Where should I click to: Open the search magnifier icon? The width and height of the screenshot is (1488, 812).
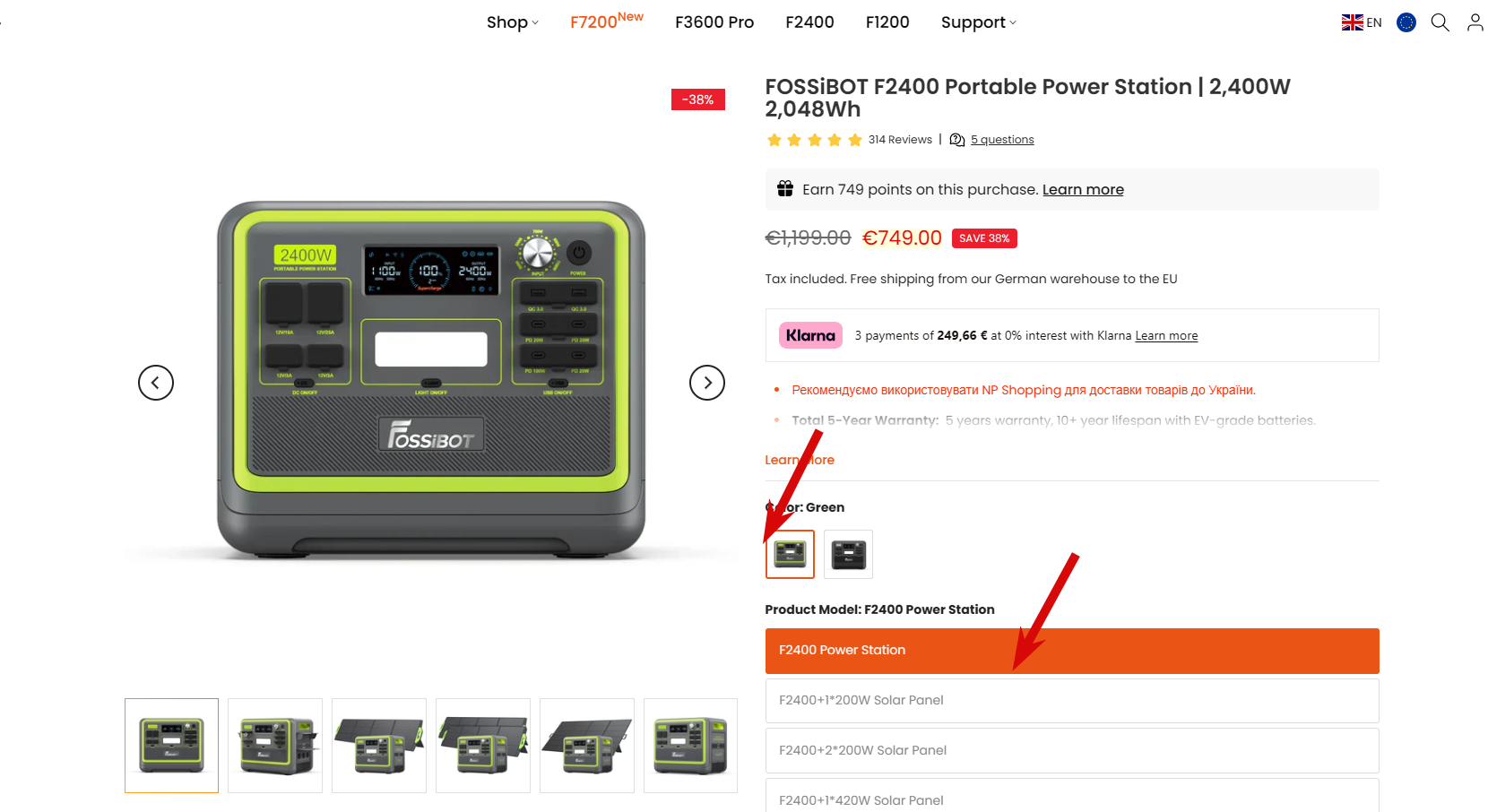tap(1440, 22)
